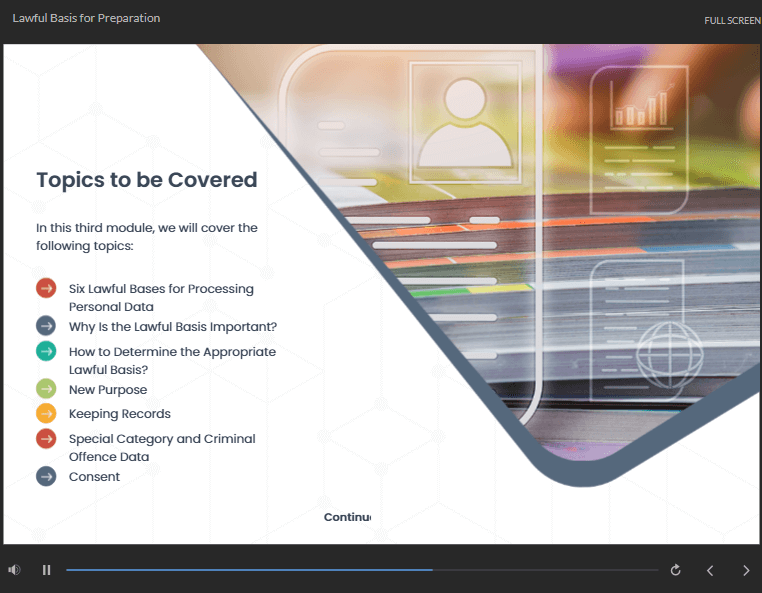Select the New Purpose topic text

pos(108,390)
